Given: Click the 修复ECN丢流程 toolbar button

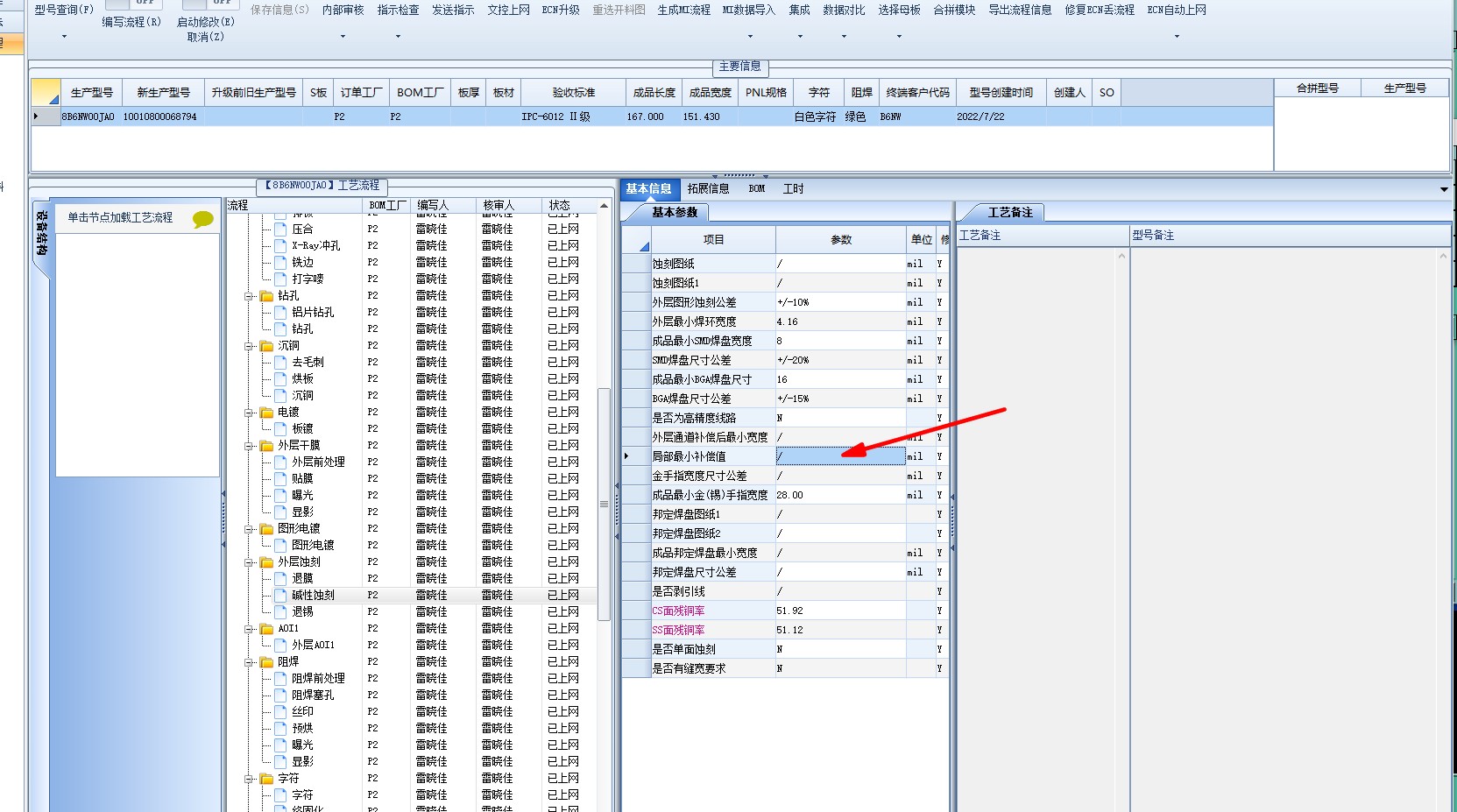Looking at the screenshot, I should click(1100, 11).
